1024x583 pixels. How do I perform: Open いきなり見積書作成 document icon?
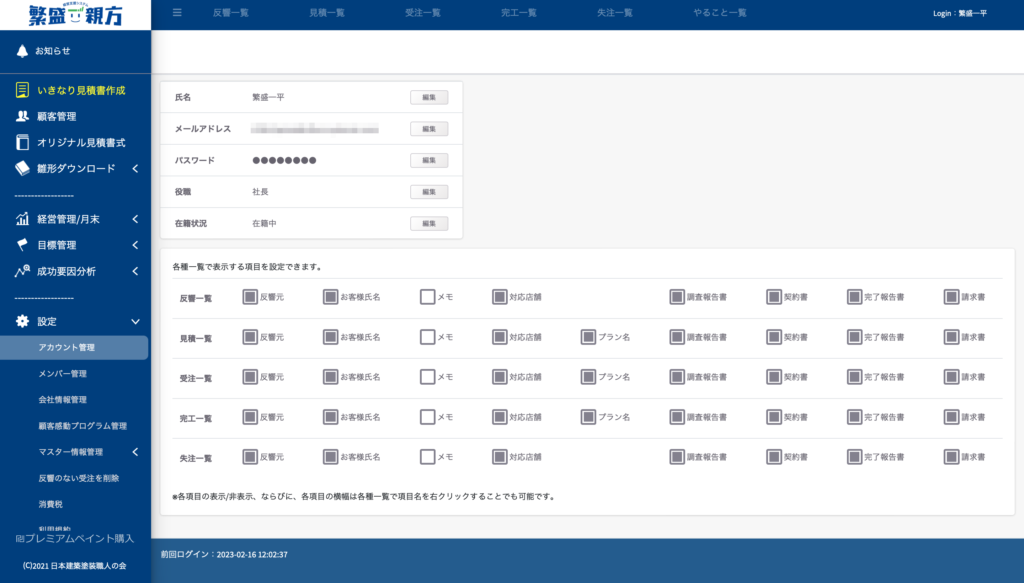(22, 90)
